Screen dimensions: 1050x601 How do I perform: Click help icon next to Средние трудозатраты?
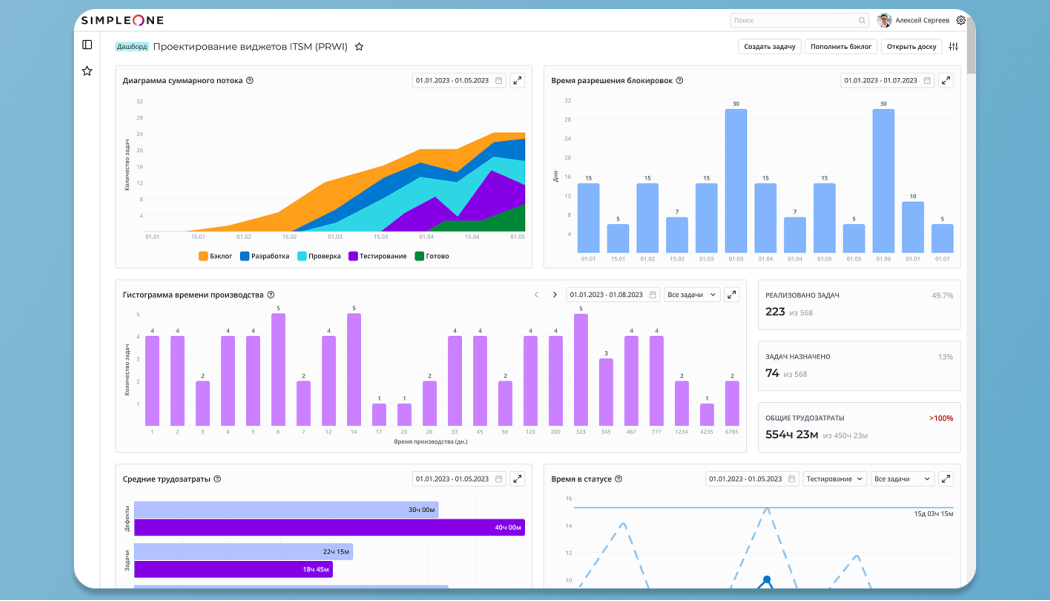click(x=217, y=479)
